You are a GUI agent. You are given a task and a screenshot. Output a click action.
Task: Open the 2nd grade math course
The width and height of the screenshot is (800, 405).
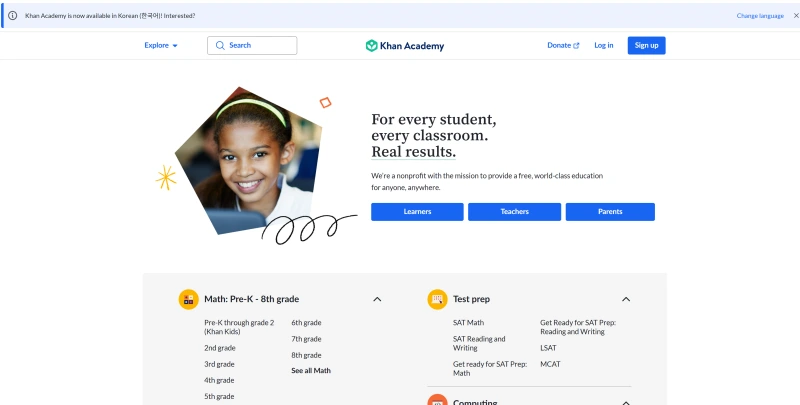coord(220,348)
